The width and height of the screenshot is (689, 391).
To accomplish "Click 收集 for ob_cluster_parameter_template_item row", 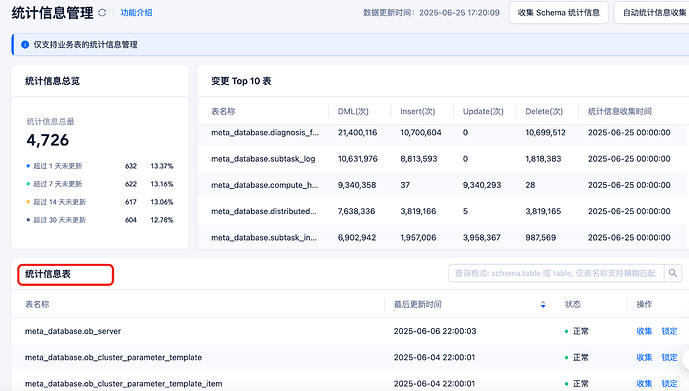I will coord(644,384).
